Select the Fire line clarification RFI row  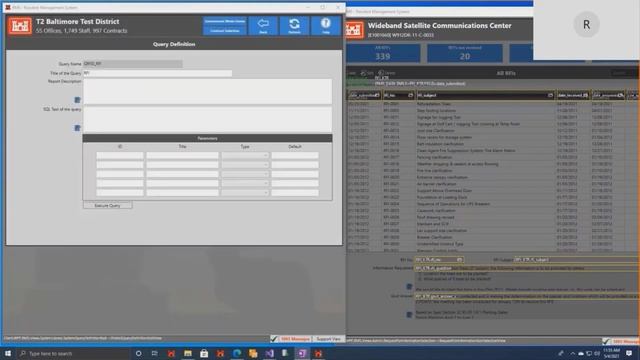(x=493, y=171)
